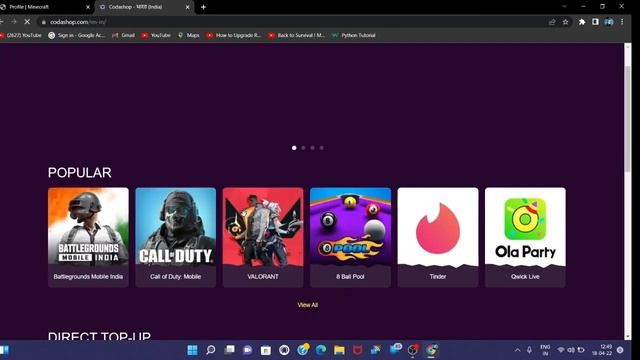This screenshot has width=640, height=360.
Task: Open the Wi-Fi network tray icon
Action: pyautogui.click(x=561, y=350)
